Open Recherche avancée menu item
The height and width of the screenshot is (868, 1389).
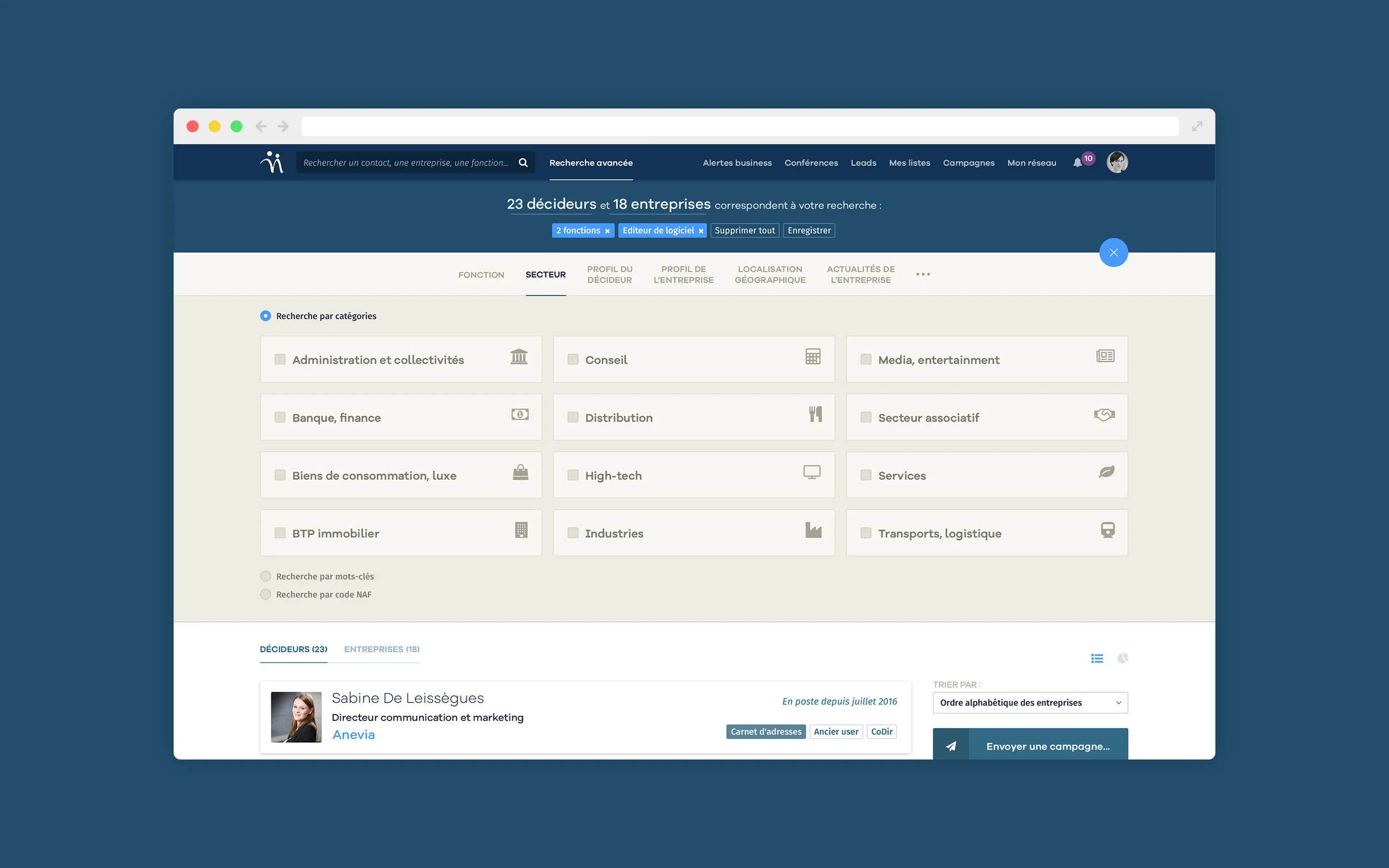coord(591,163)
